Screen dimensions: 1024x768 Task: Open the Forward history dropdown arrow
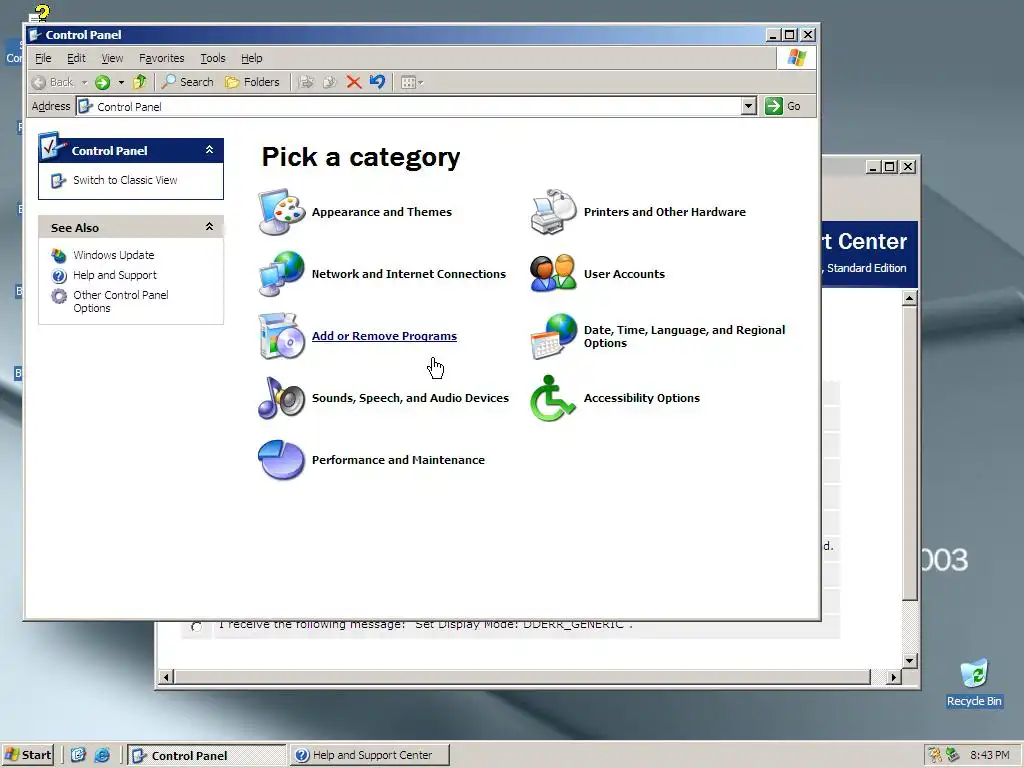pos(121,82)
